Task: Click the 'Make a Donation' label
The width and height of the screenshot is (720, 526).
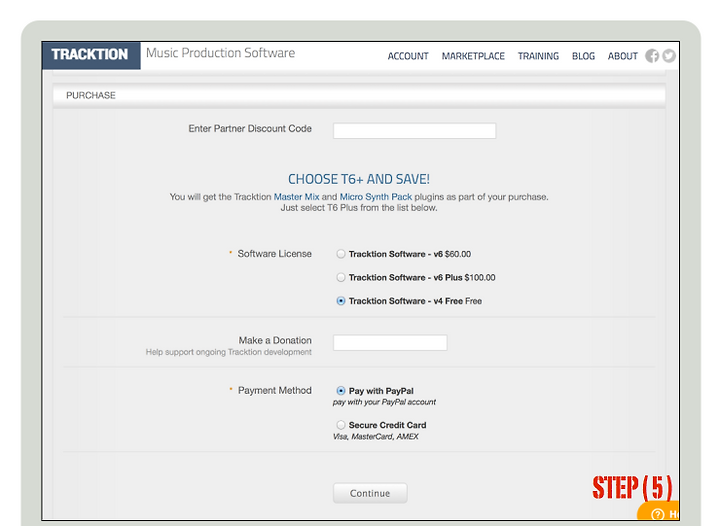Action: click(x=275, y=340)
